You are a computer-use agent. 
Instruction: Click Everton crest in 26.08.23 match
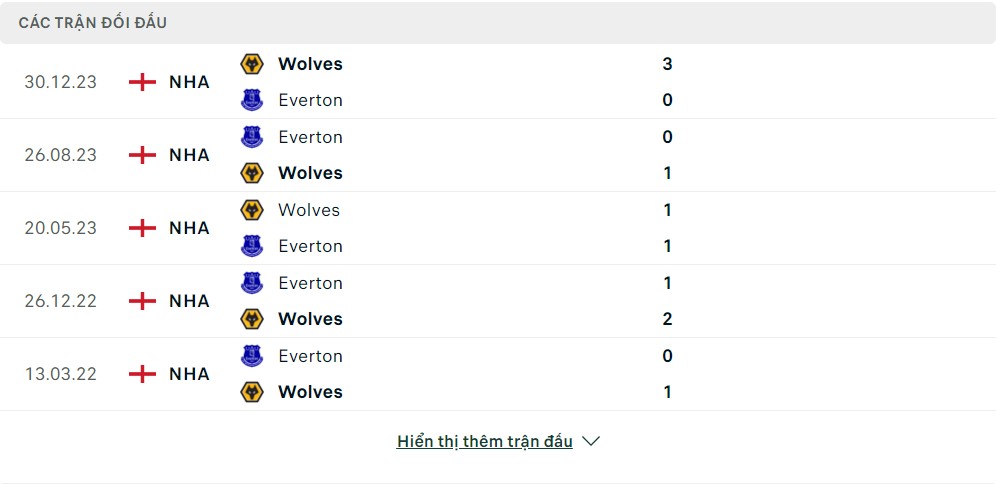(252, 137)
